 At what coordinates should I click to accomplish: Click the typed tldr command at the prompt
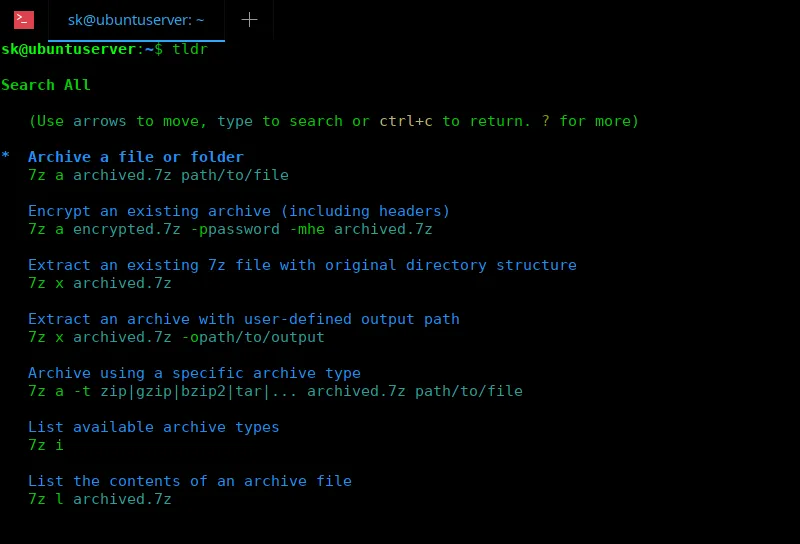click(x=190, y=49)
